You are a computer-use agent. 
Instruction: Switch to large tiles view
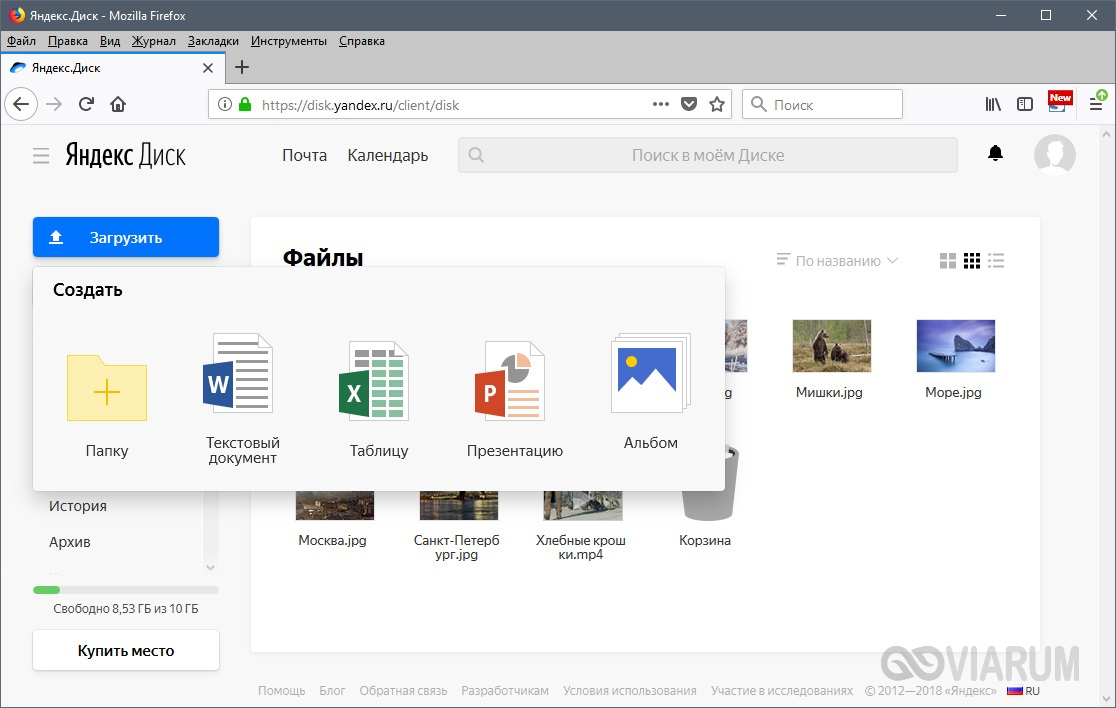coord(947,261)
